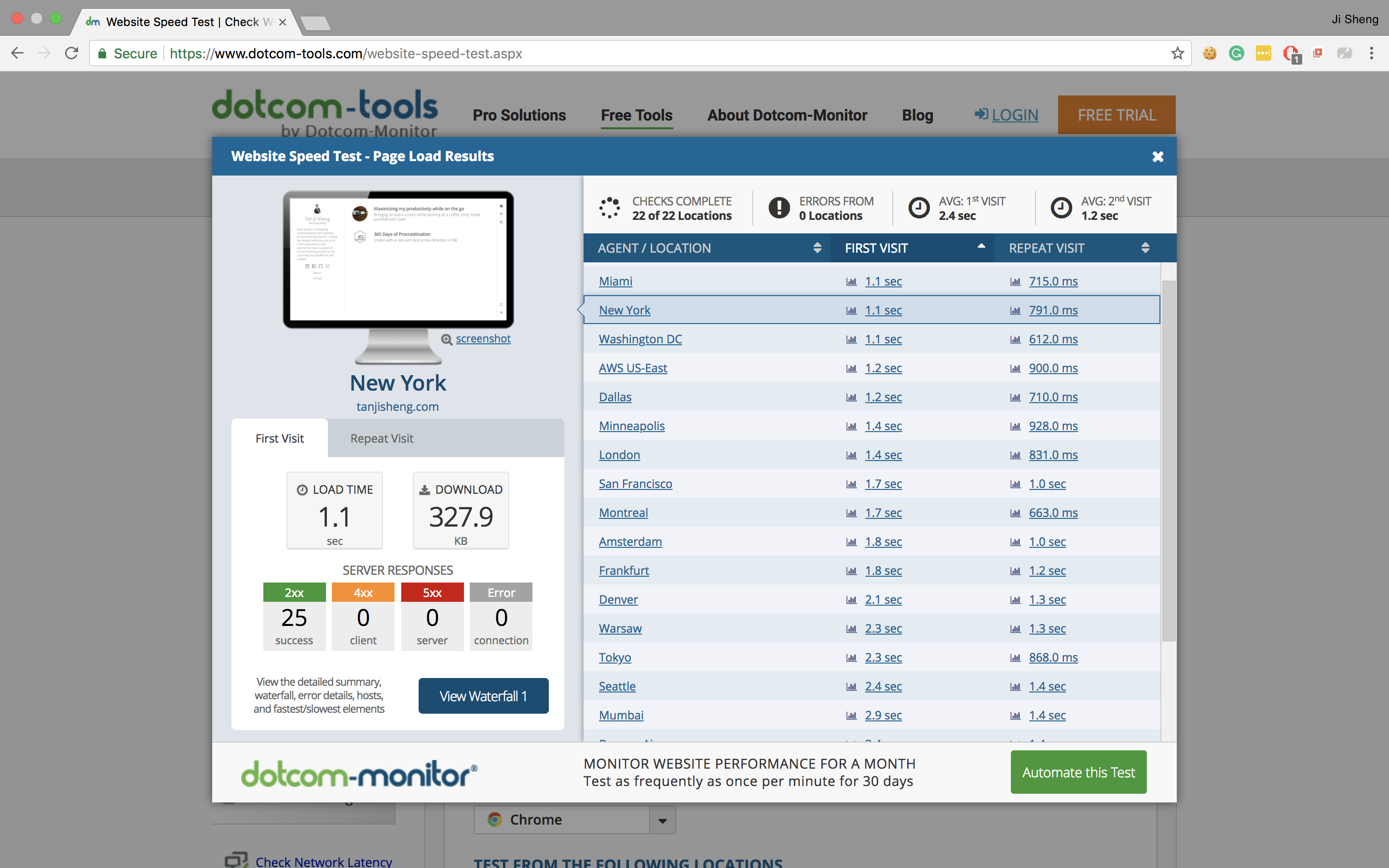Click the monitor screenshot thumbnail
The image size is (1389, 868).
pyautogui.click(x=398, y=259)
